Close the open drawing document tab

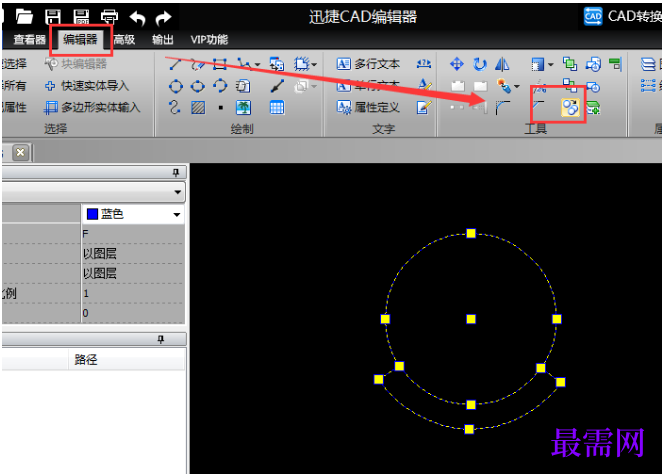(x=19, y=152)
